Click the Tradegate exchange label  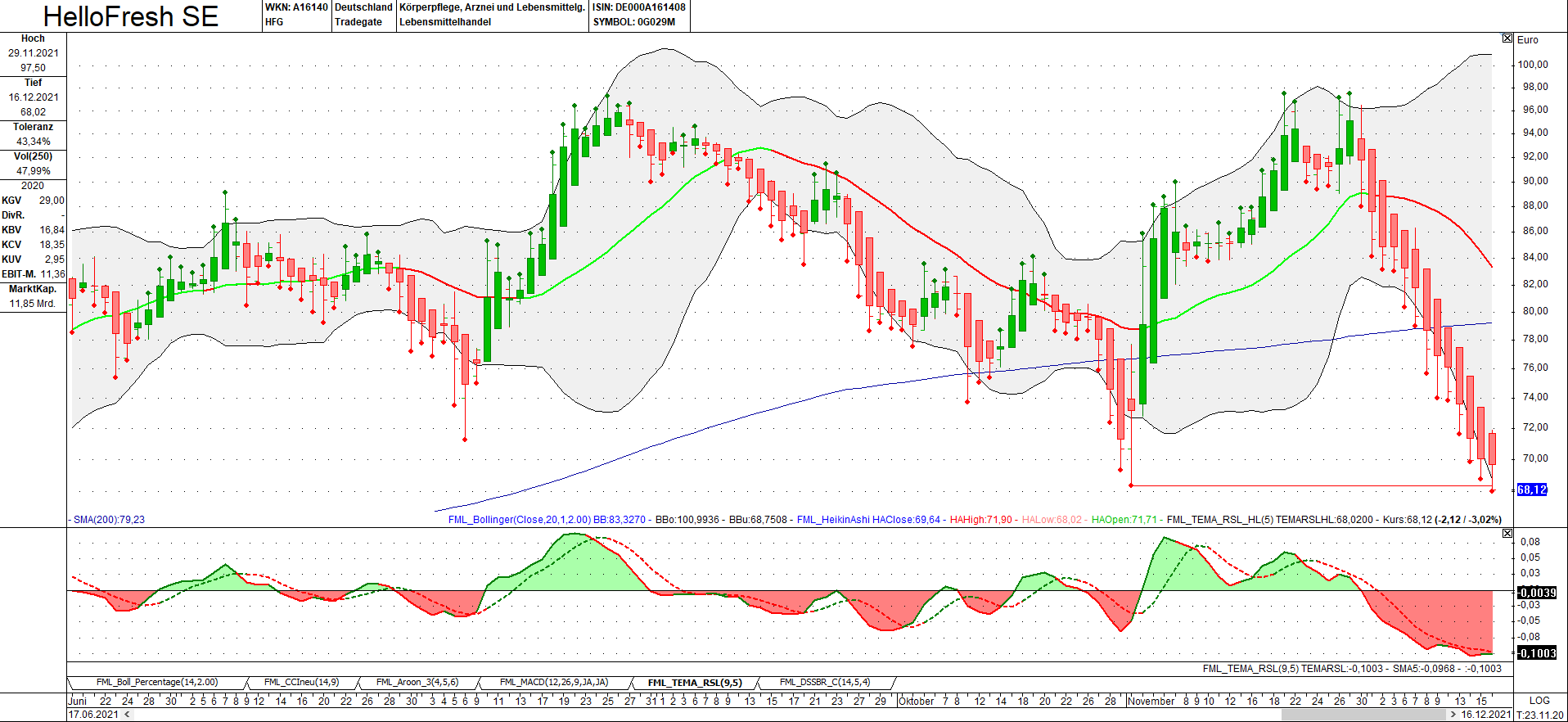click(358, 22)
